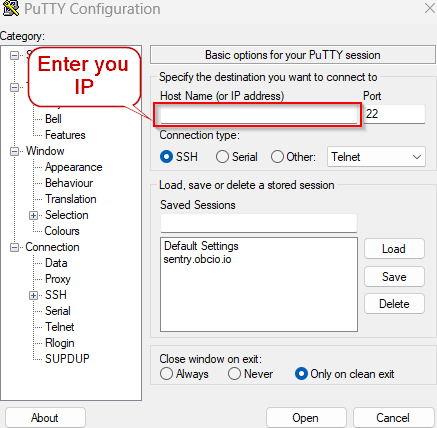Image resolution: width=437 pixels, height=428 pixels.
Task: Open the Proxy category
Action: 58,279
